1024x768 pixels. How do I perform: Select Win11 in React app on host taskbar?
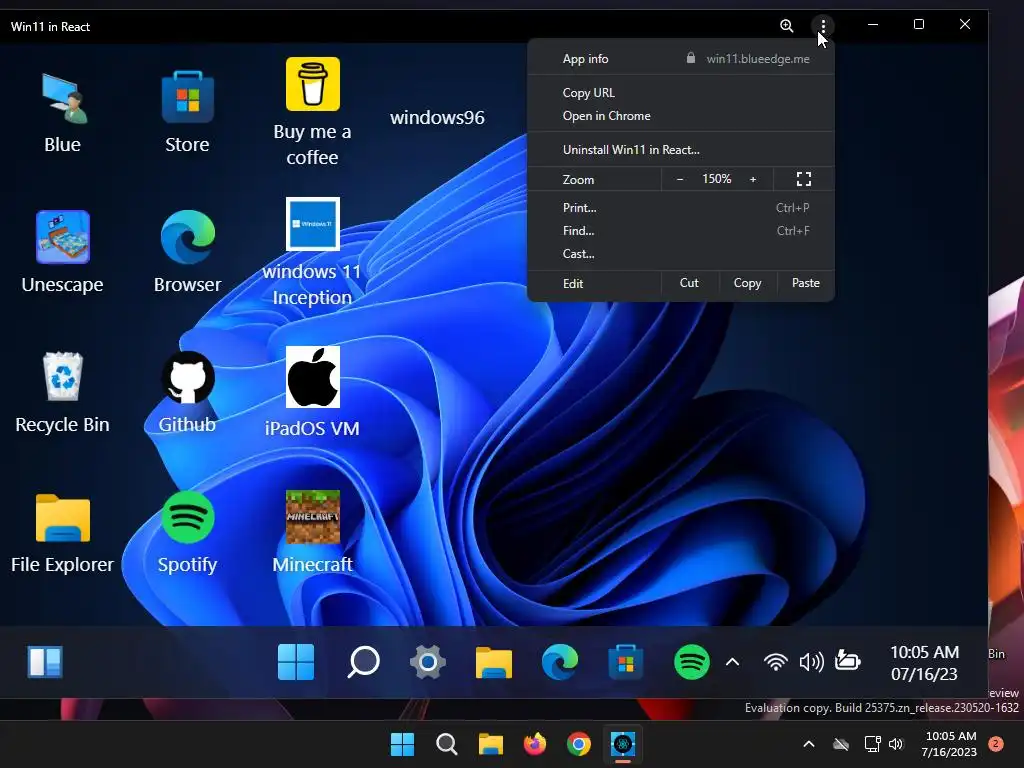(623, 744)
